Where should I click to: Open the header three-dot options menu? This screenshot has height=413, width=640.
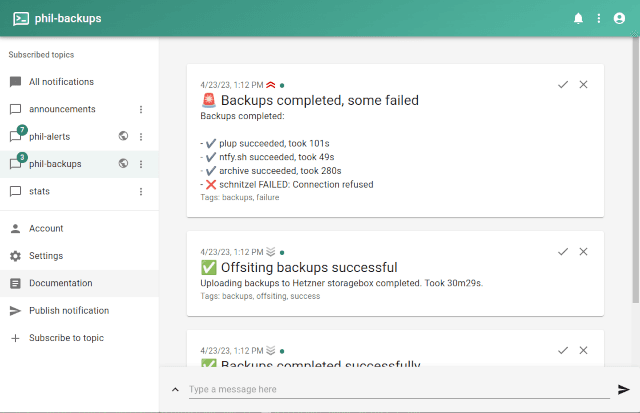(x=599, y=18)
